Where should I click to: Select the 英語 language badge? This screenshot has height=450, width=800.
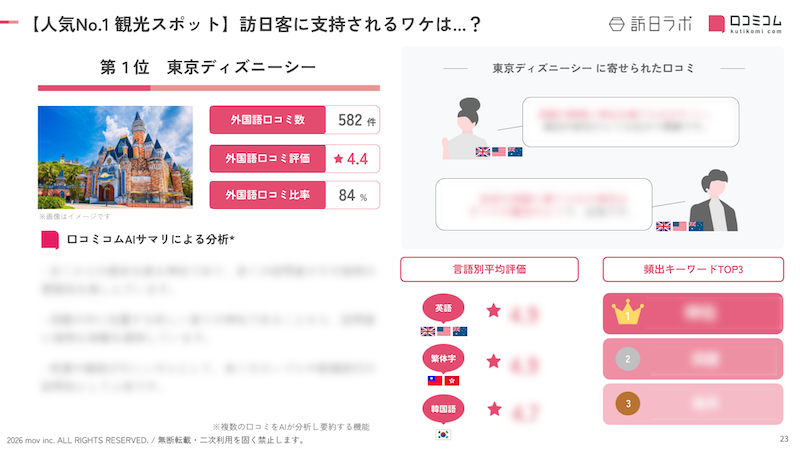pyautogui.click(x=443, y=308)
